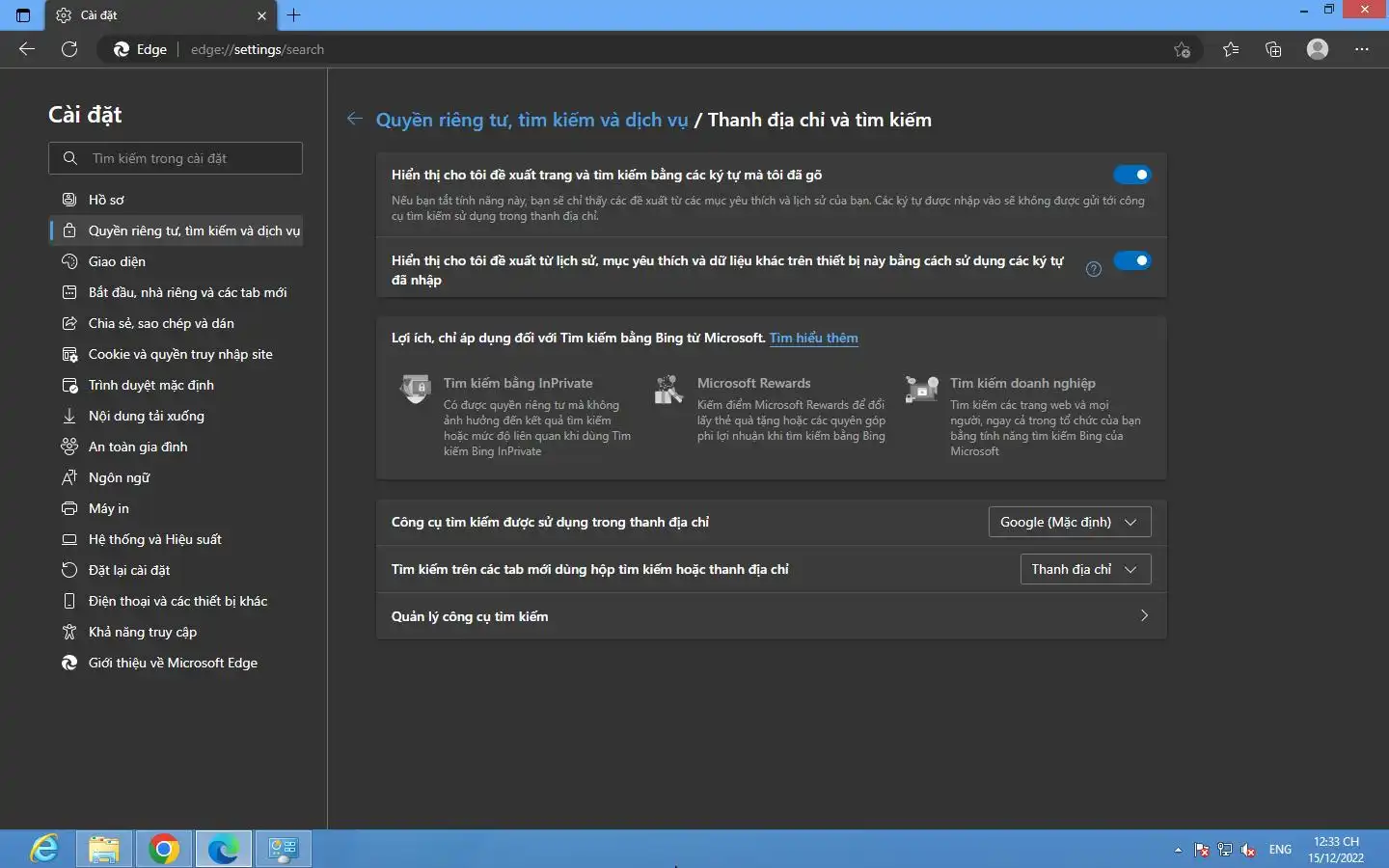This screenshot has height=868, width=1389.
Task: Click the Microsoft Rewards icon
Action: (x=668, y=389)
